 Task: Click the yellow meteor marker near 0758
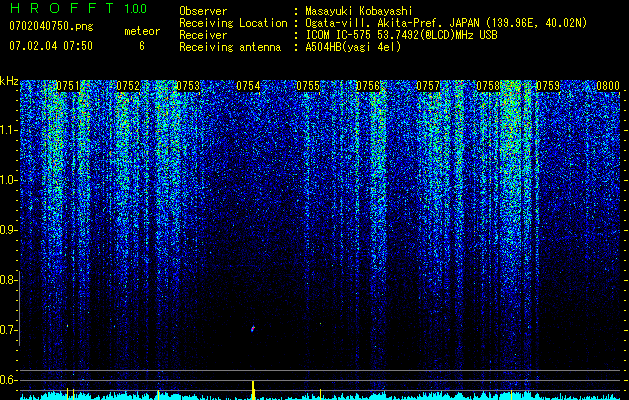click(x=511, y=394)
